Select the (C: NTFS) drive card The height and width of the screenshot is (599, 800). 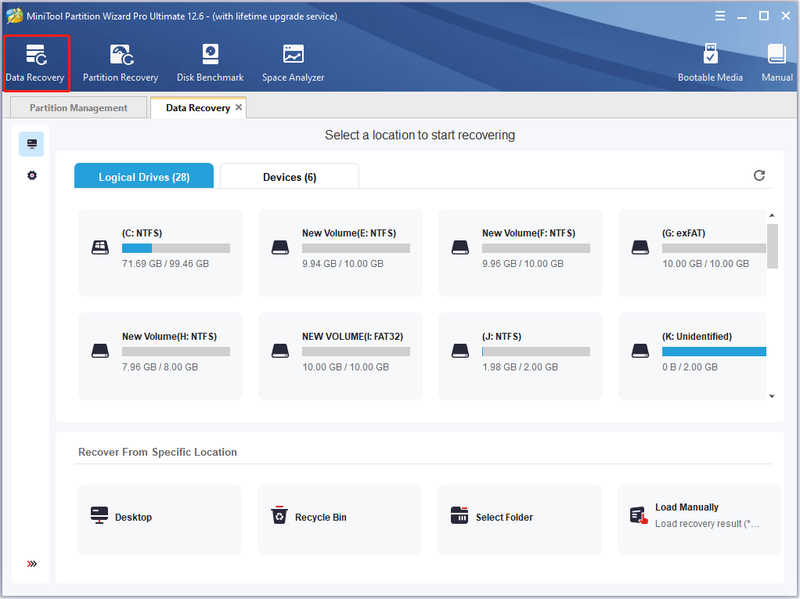[160, 253]
